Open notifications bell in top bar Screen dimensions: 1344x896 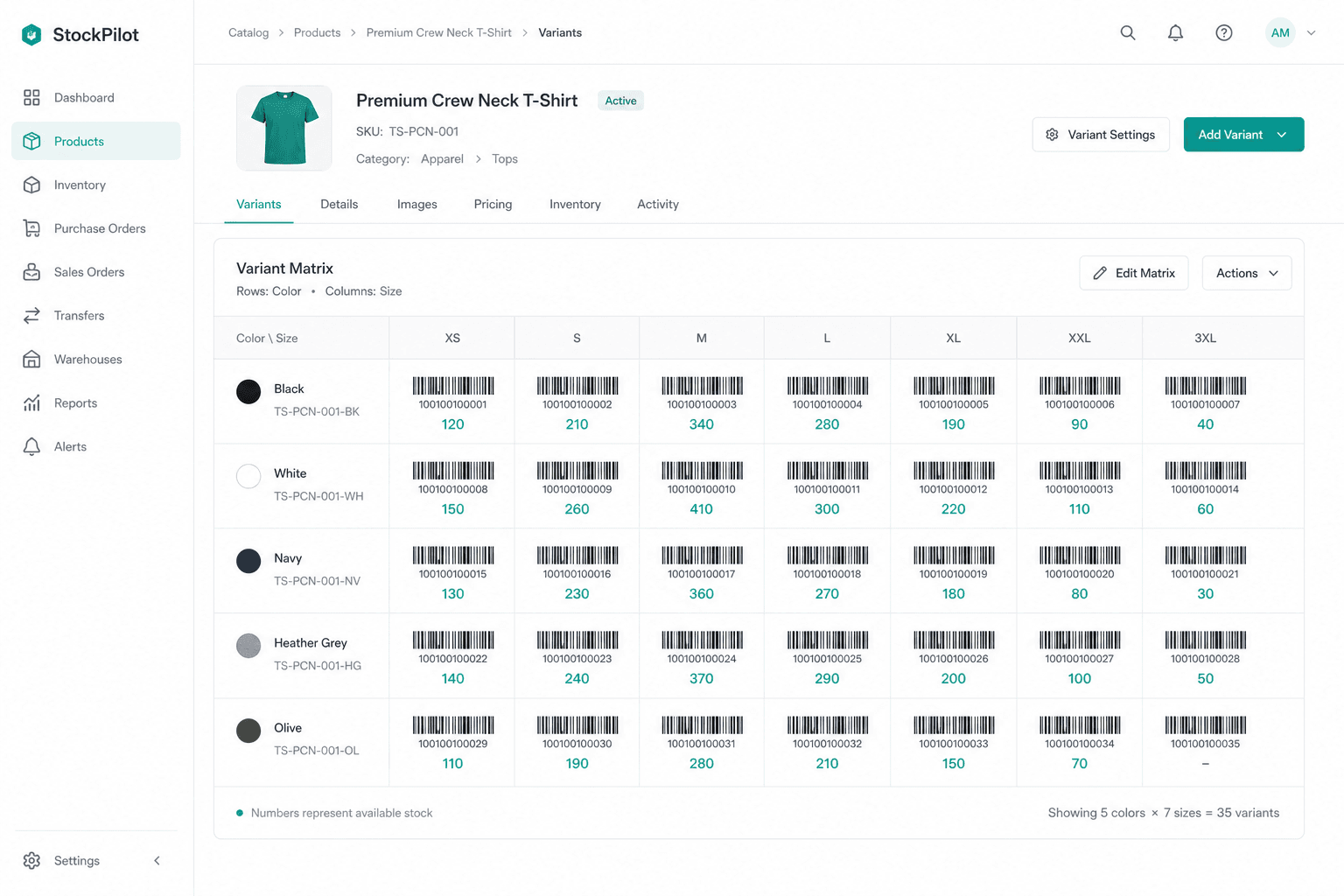point(1175,32)
